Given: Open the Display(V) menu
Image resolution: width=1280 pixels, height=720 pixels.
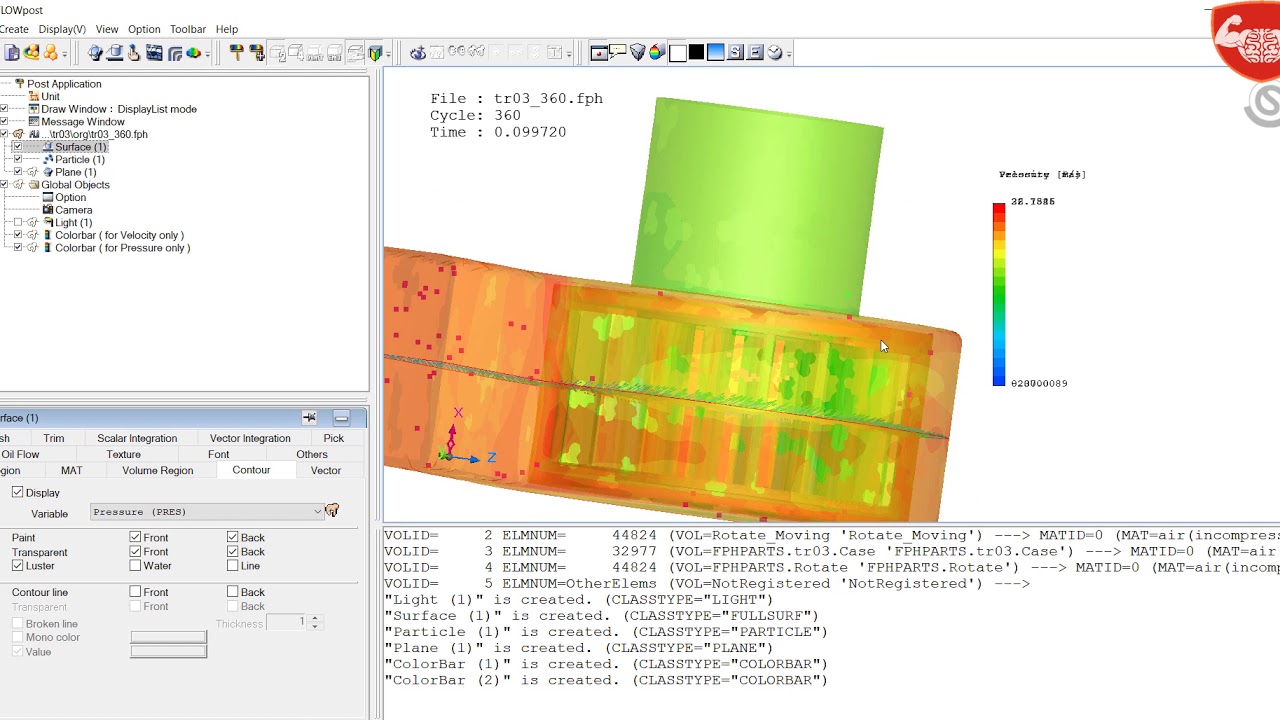Looking at the screenshot, I should (62, 29).
